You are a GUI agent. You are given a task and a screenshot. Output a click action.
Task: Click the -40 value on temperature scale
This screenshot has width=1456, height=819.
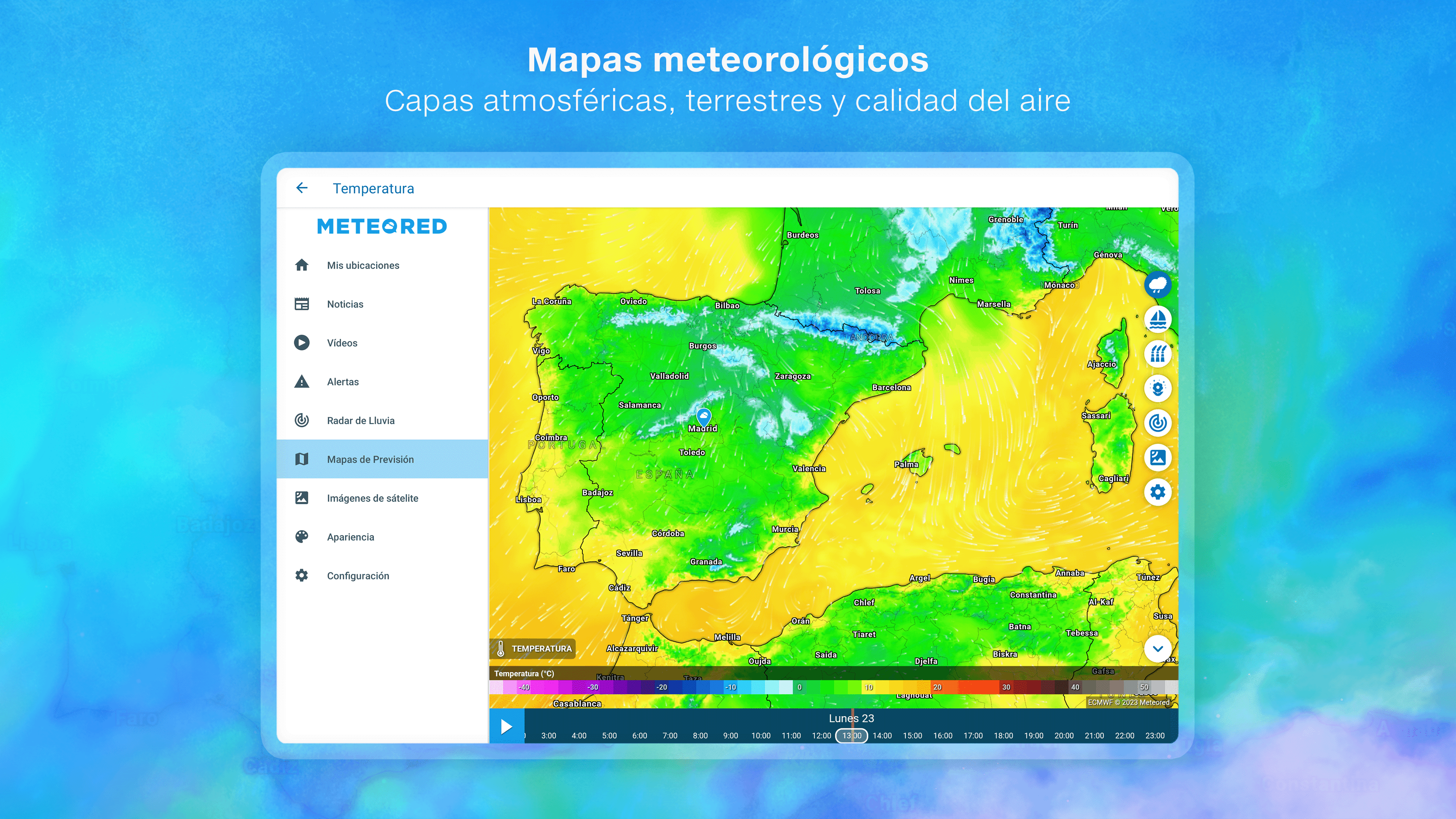[x=524, y=687]
